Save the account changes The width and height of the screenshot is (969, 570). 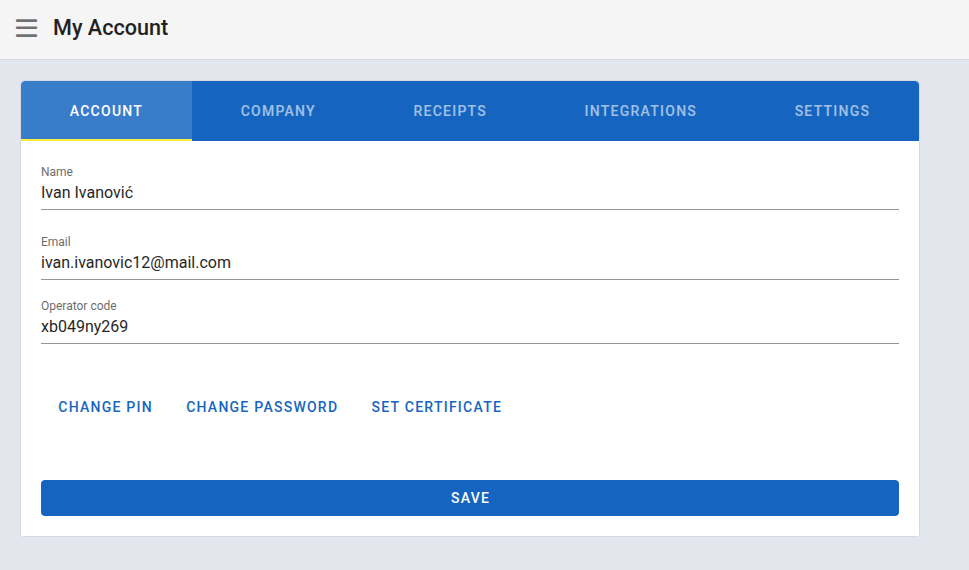[470, 498]
